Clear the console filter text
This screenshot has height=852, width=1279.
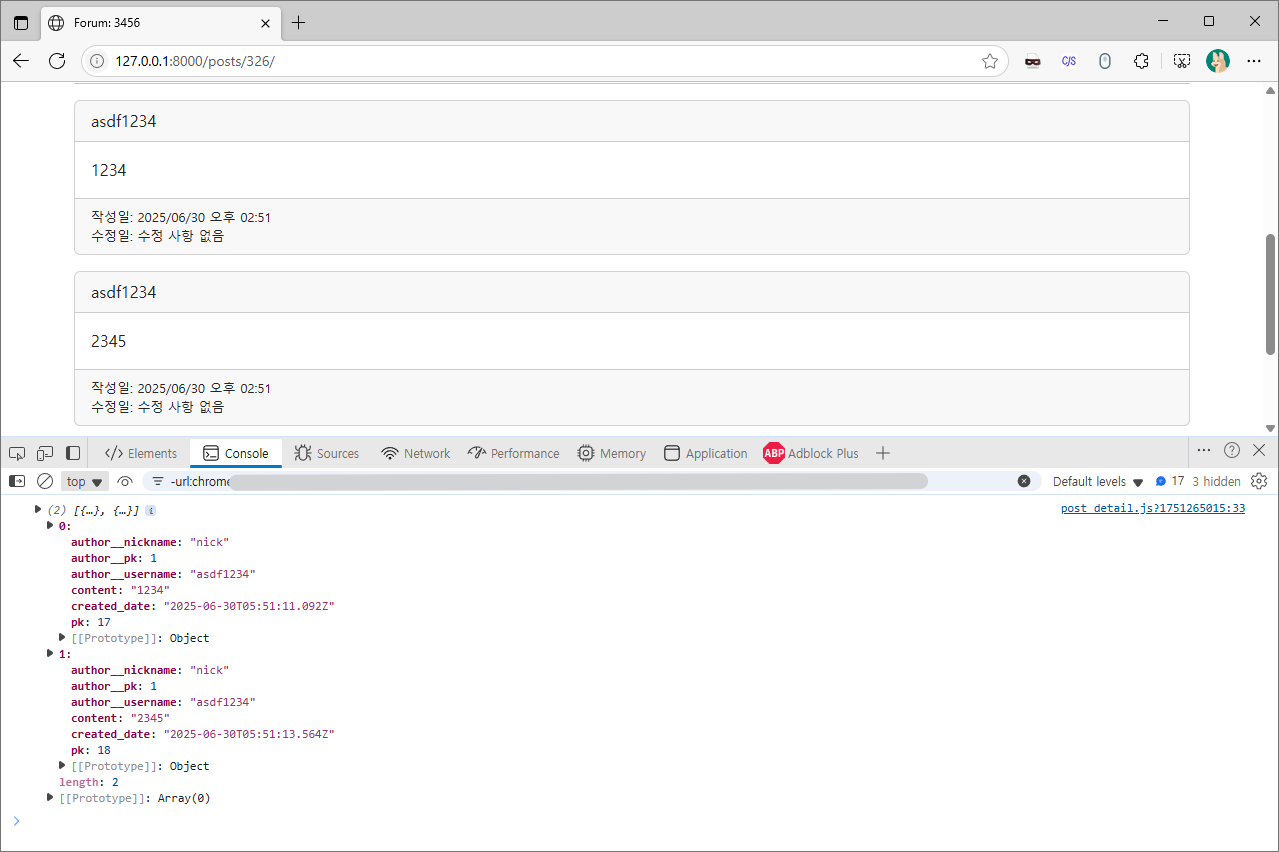pyautogui.click(x=1024, y=481)
